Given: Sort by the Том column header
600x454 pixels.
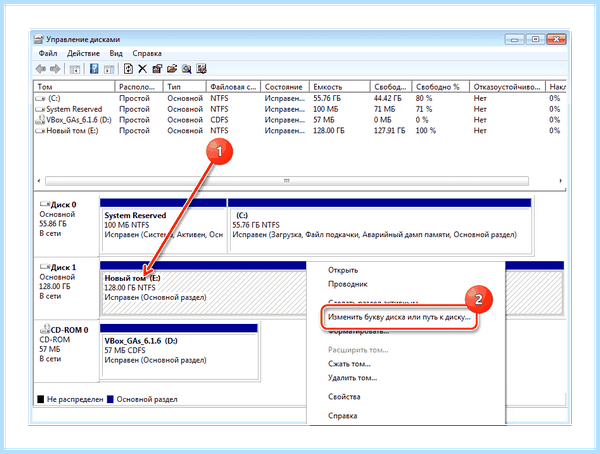Looking at the screenshot, I should point(74,87).
